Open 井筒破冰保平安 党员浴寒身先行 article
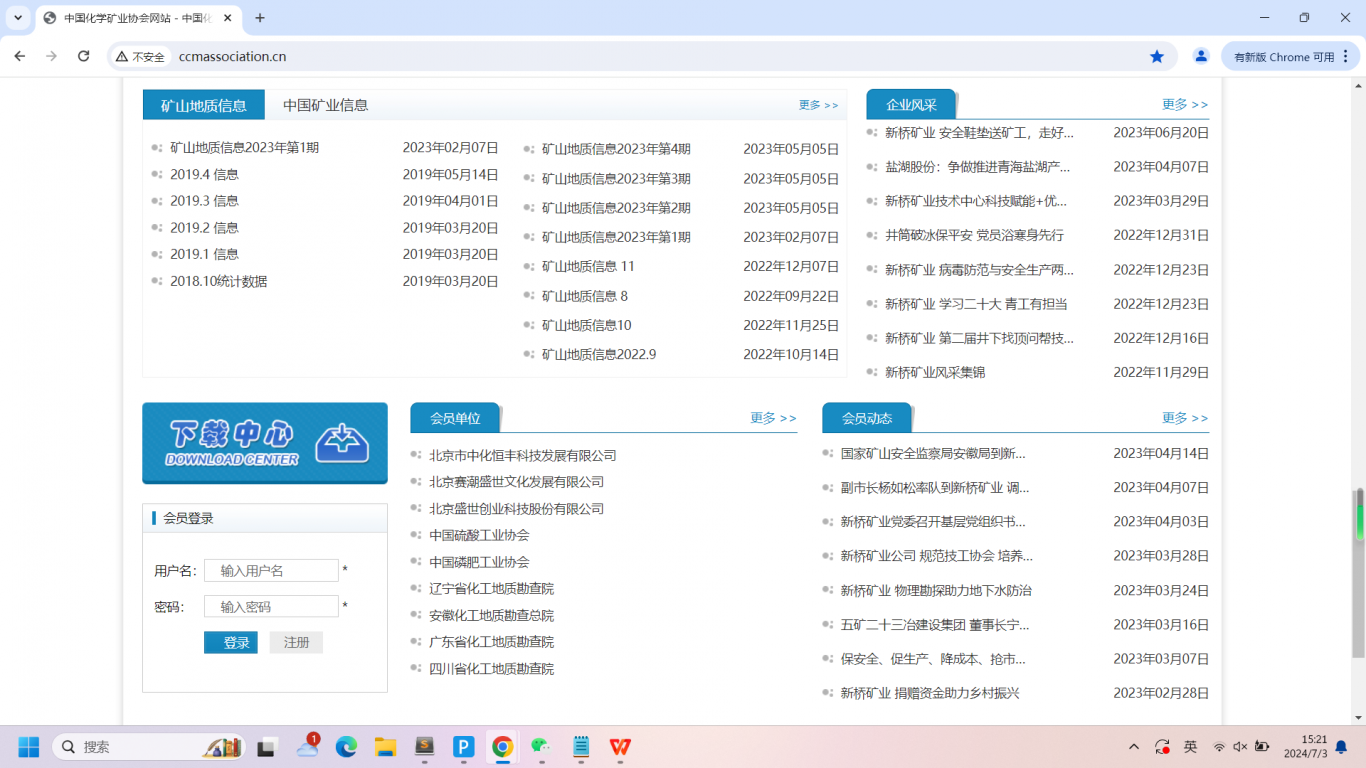 (x=974, y=235)
